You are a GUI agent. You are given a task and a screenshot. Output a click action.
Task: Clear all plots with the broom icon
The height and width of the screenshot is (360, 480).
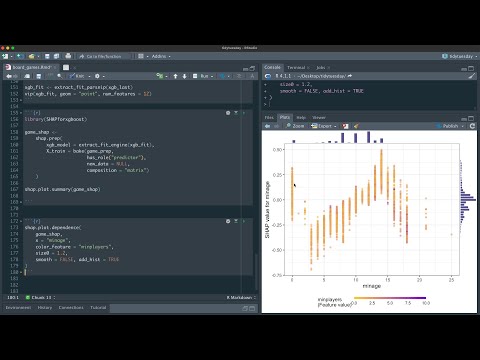356,126
